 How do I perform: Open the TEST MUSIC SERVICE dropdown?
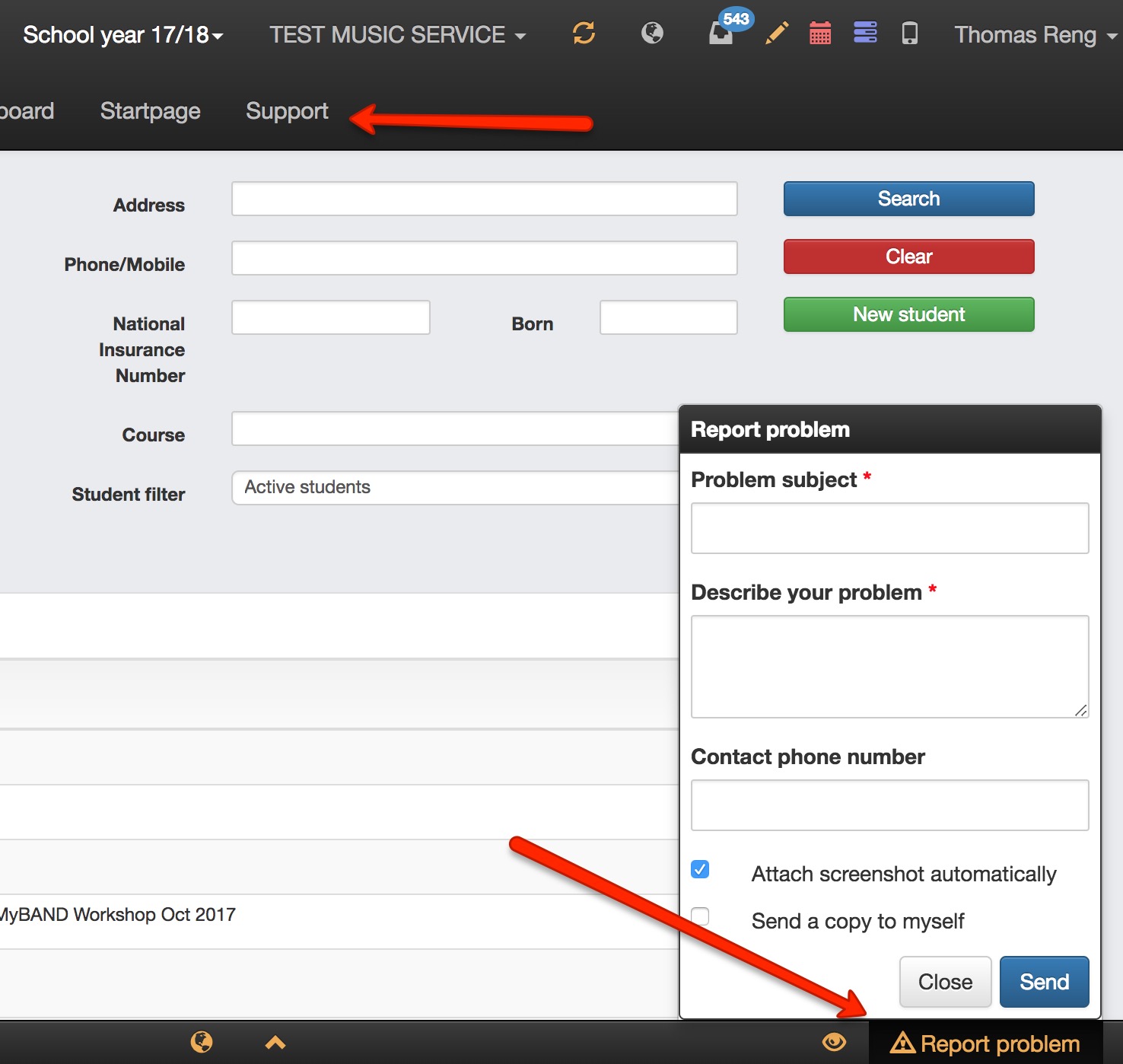(397, 34)
